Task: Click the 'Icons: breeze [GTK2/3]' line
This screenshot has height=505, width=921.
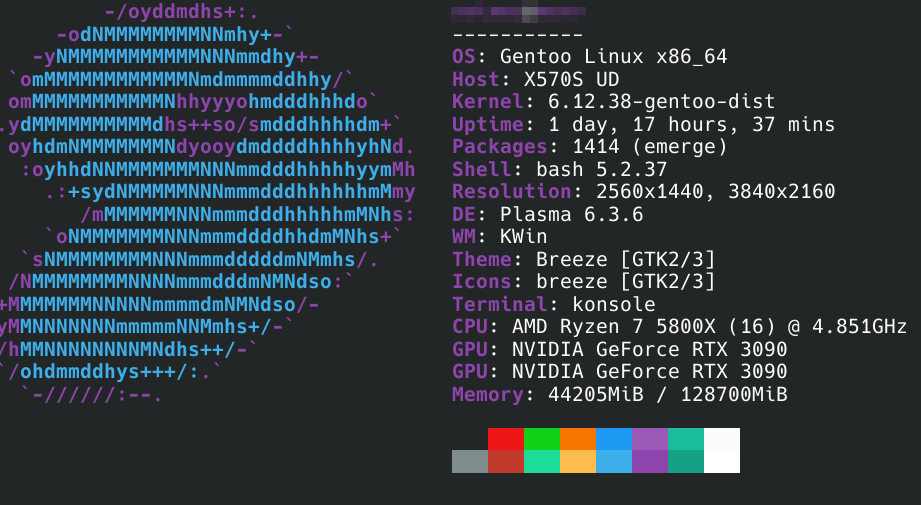Action: 584,282
